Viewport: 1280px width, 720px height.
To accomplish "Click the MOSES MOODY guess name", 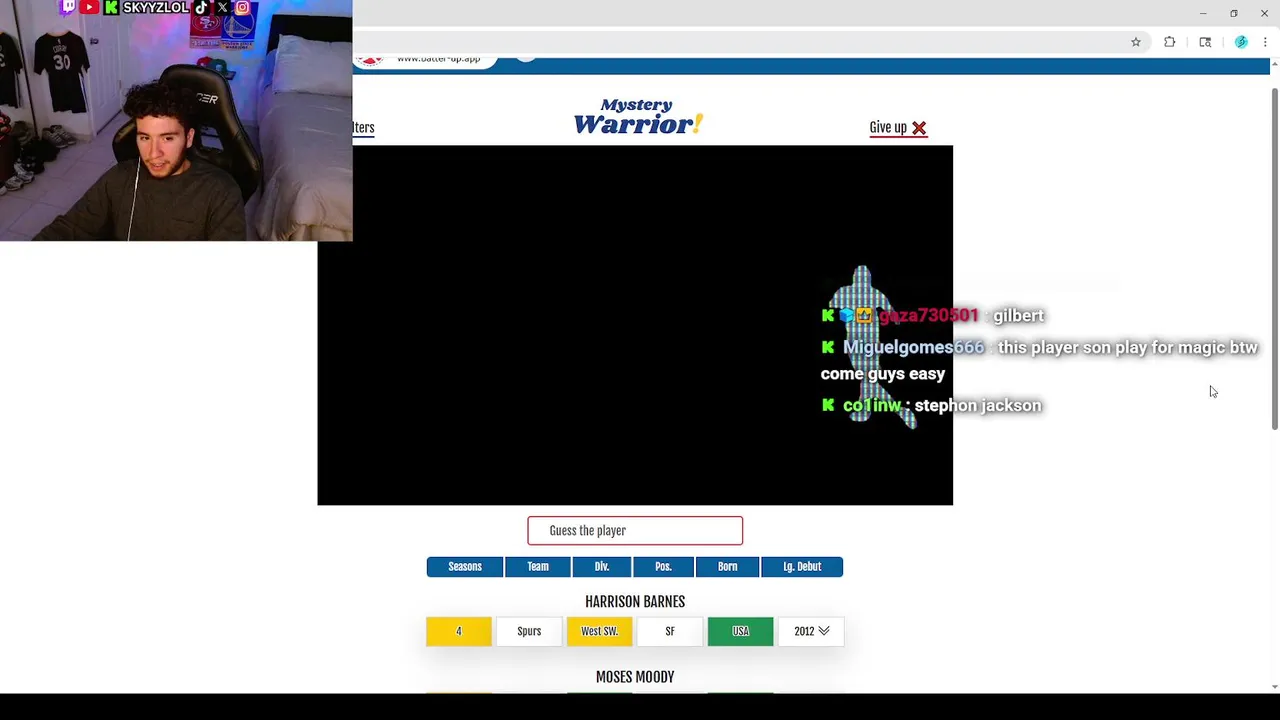I will (635, 677).
